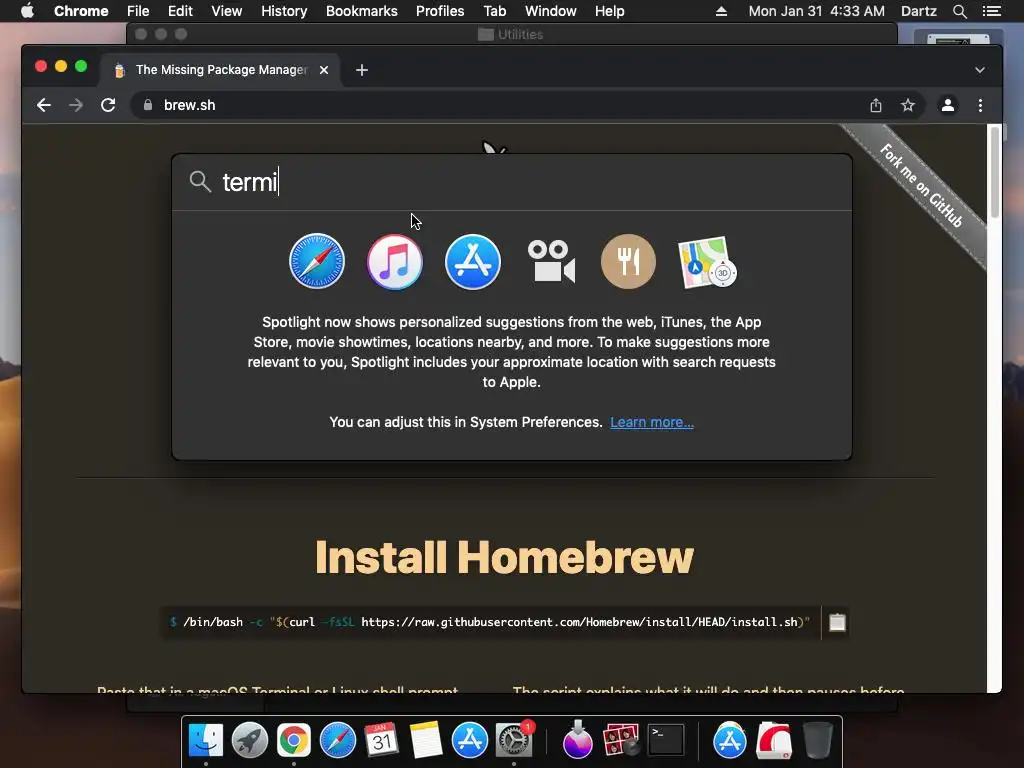This screenshot has width=1024, height=768.
Task: Click the fork and knife restaurant icon
Action: click(628, 261)
